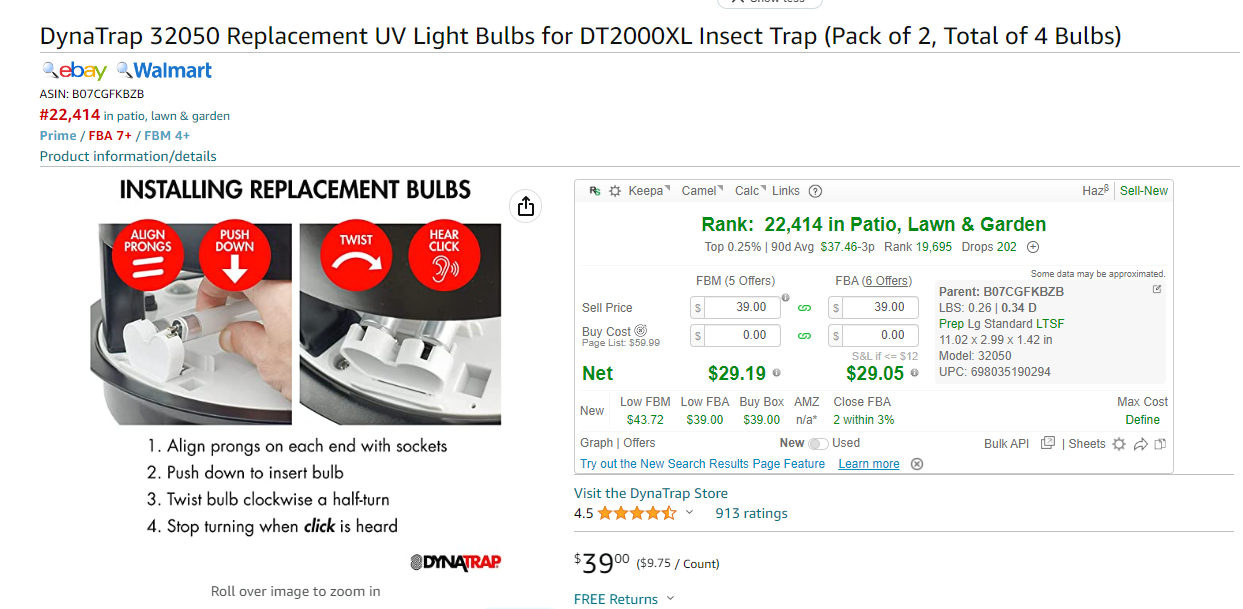Visit the DynaTrap Store link

(651, 493)
